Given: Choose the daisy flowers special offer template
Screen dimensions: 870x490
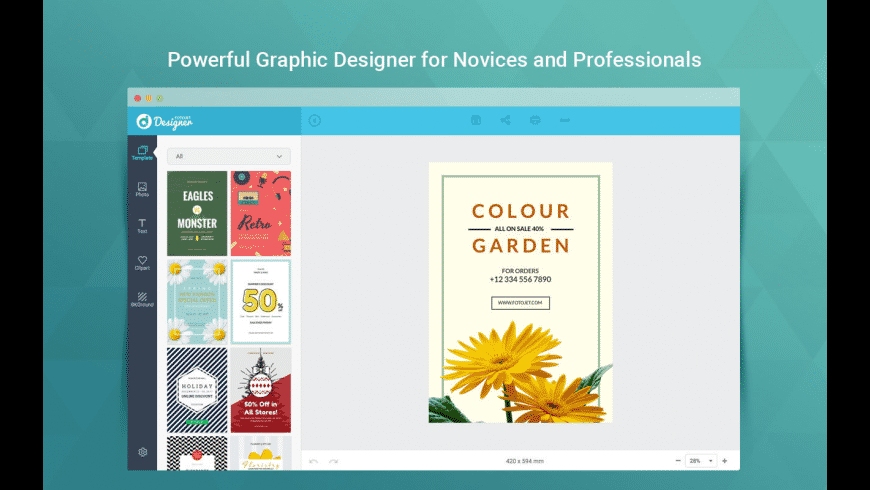Looking at the screenshot, I should (197, 301).
